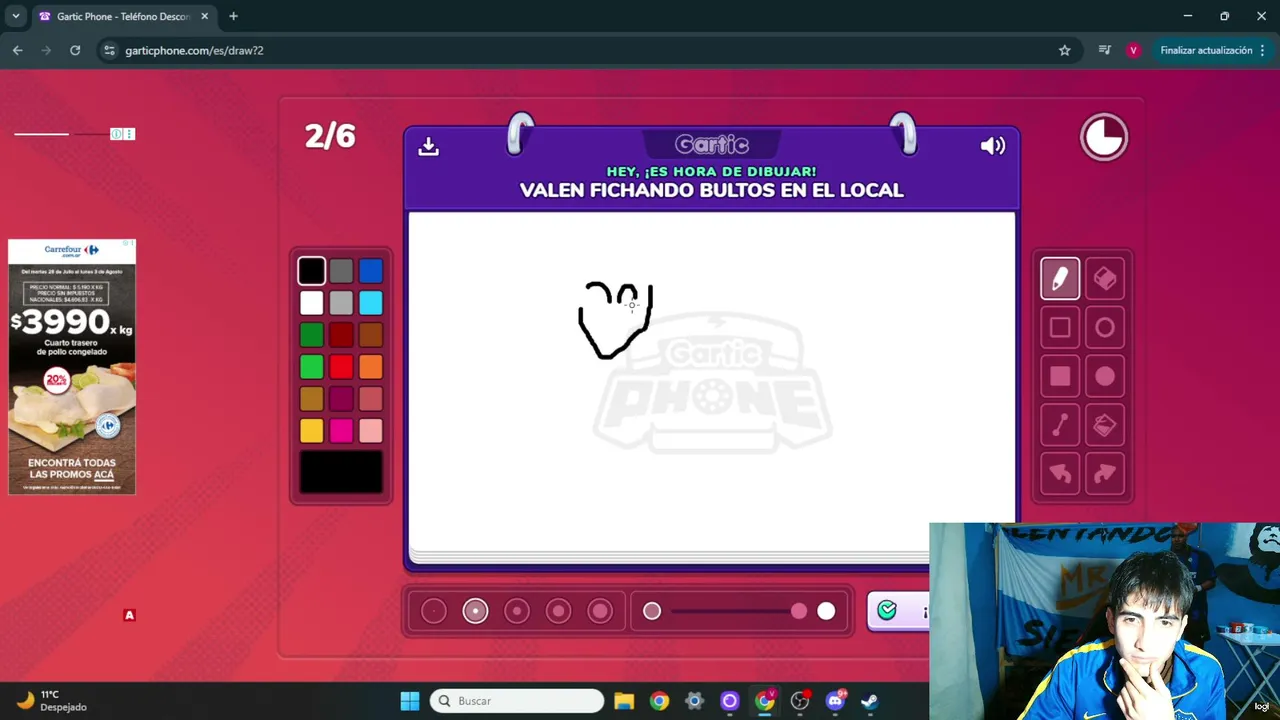
Task: Select the largest brush thickness
Action: coord(600,611)
